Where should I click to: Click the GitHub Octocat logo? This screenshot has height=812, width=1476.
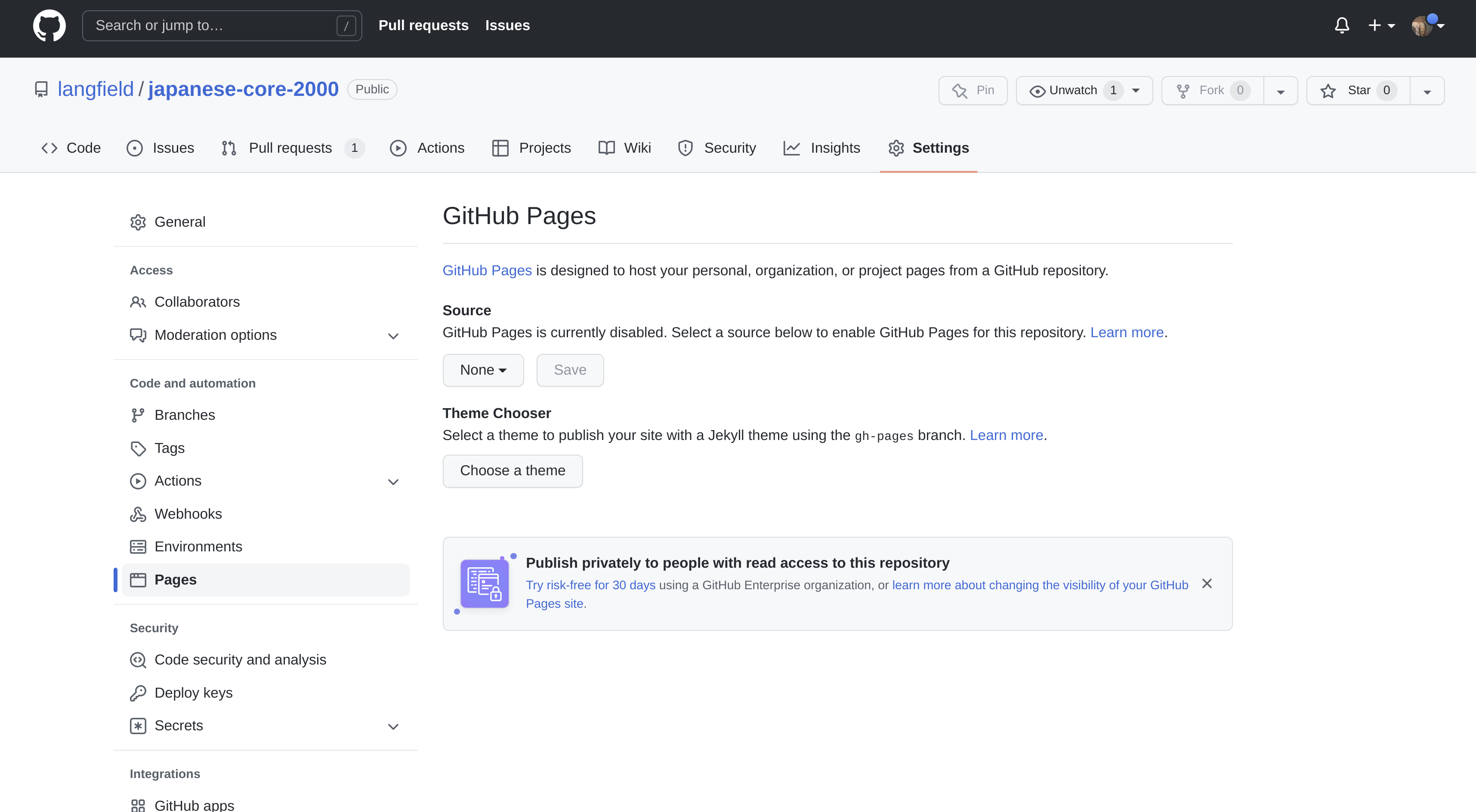pos(49,25)
